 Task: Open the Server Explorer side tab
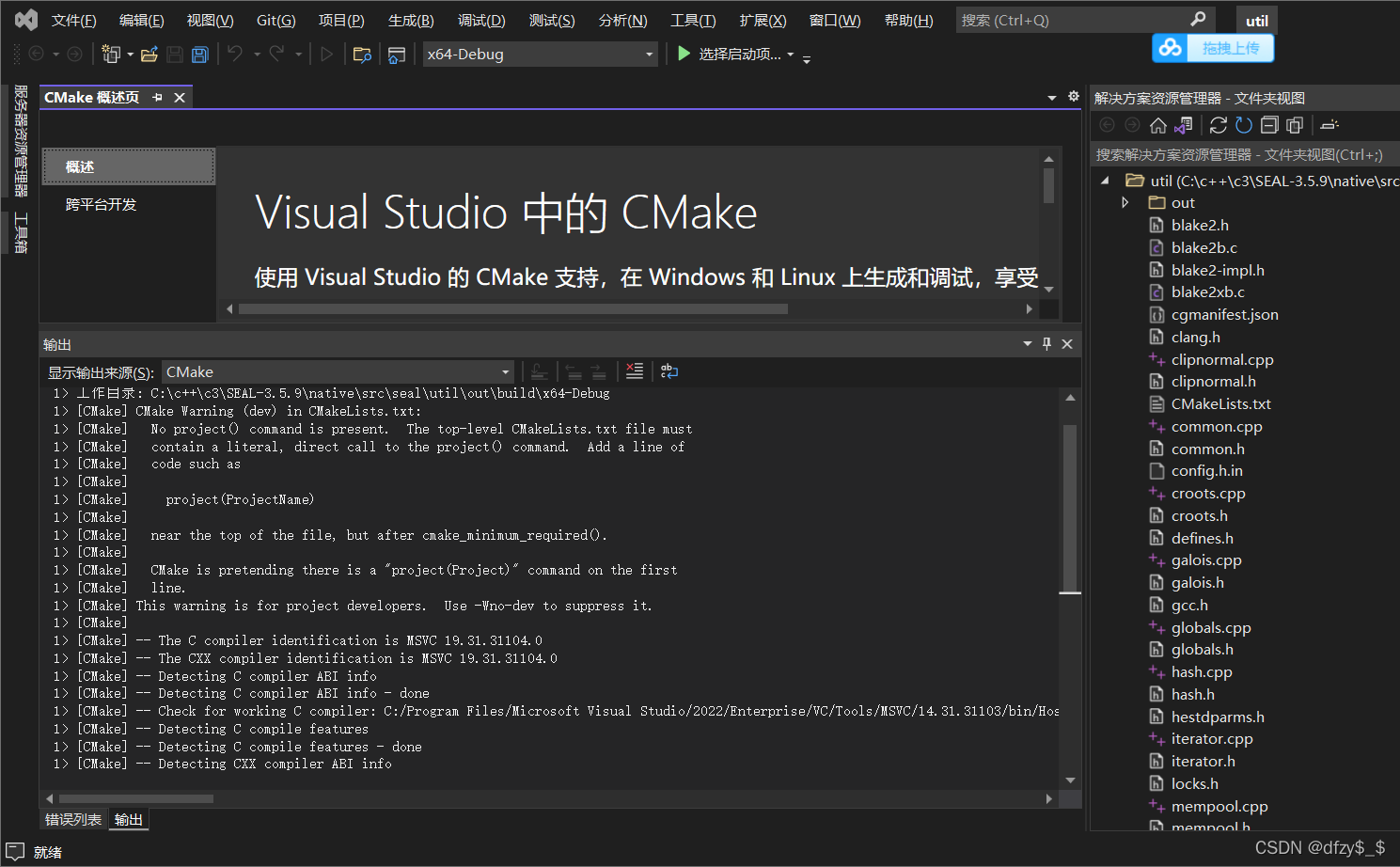pos(21,140)
